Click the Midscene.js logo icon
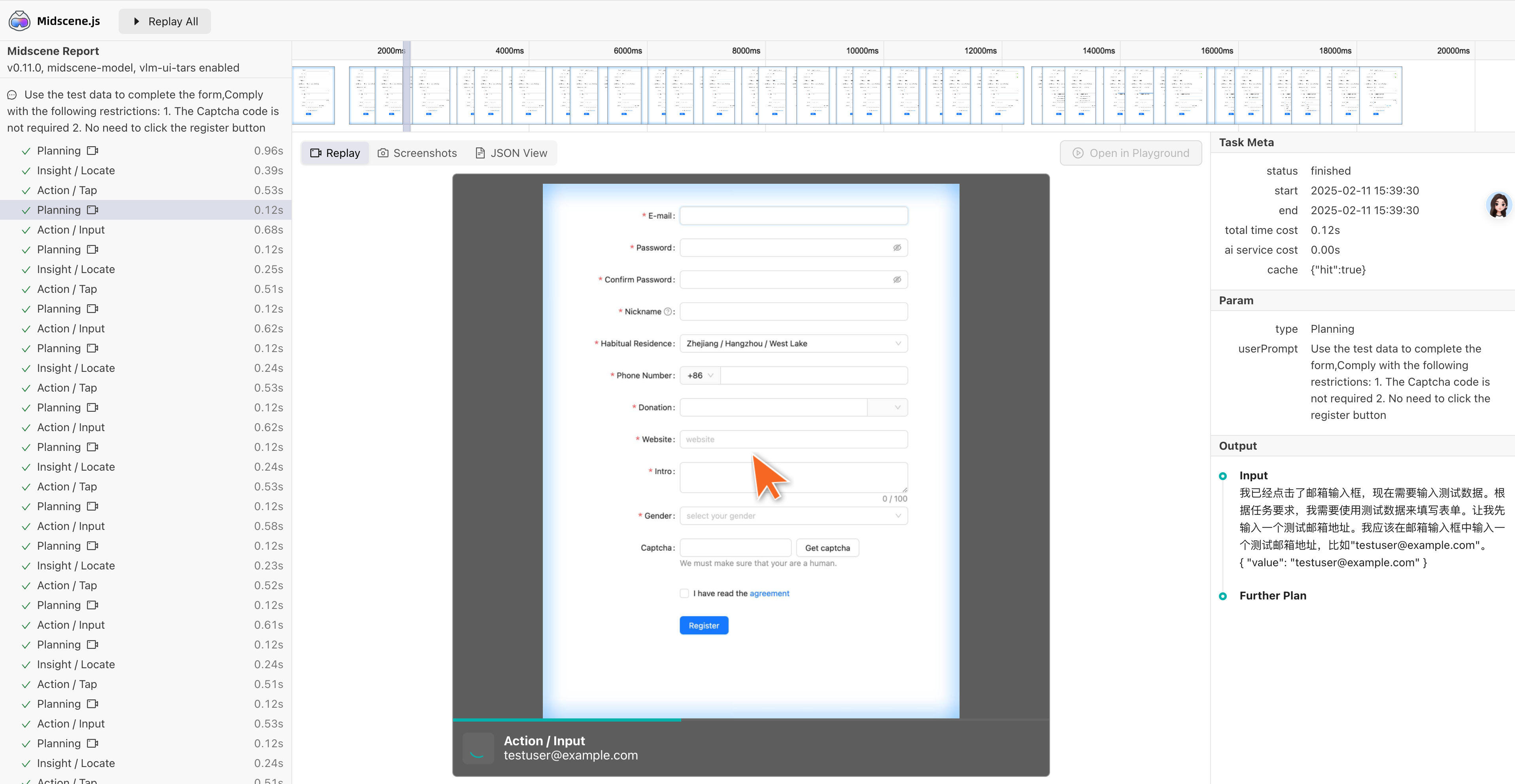Viewport: 1515px width, 784px height. (19, 21)
